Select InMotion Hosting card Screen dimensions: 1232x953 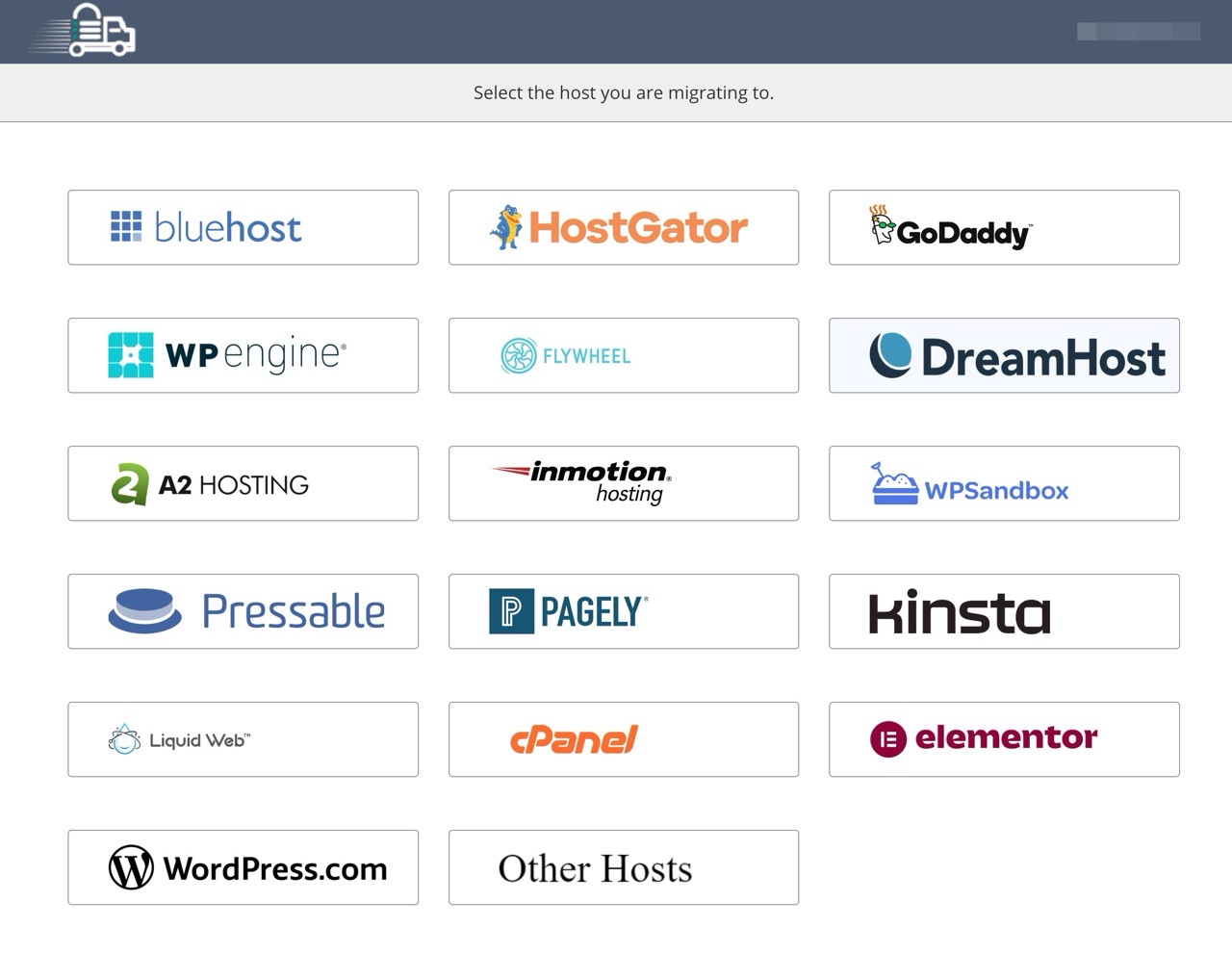click(x=624, y=483)
